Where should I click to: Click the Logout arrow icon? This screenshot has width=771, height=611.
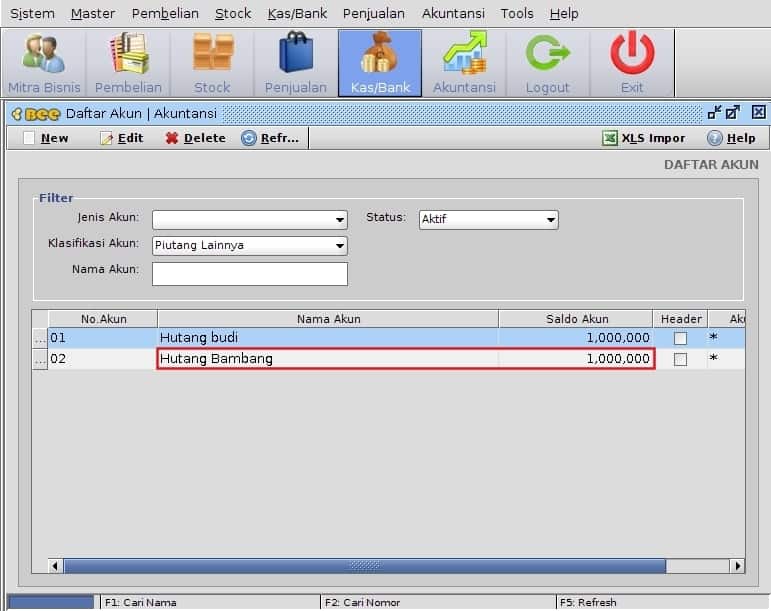coord(548,63)
